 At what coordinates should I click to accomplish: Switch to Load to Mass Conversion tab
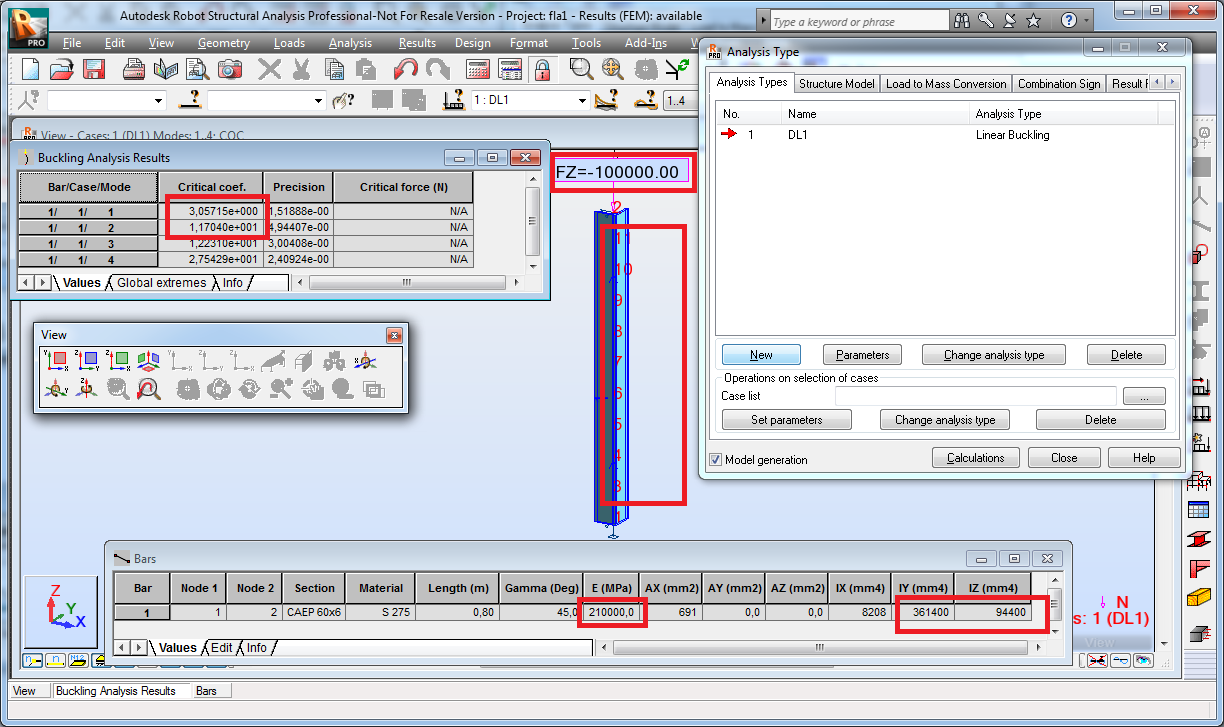[x=946, y=84]
